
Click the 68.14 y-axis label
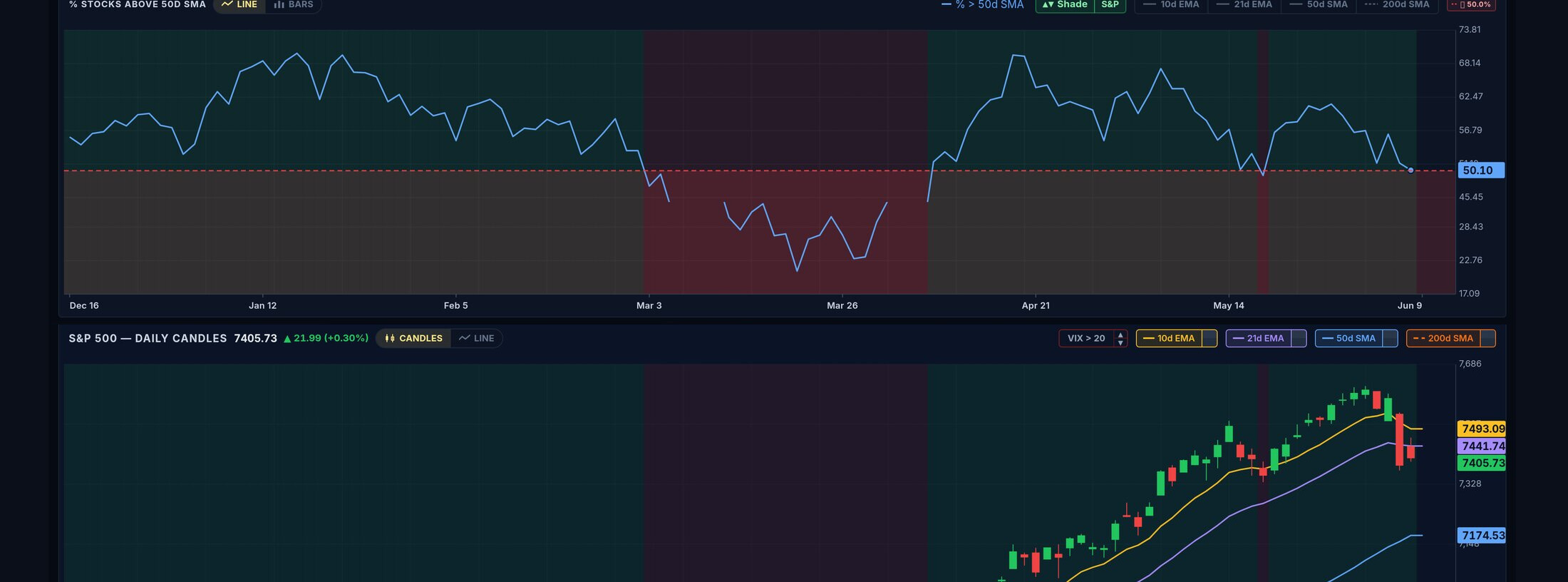point(1470,63)
